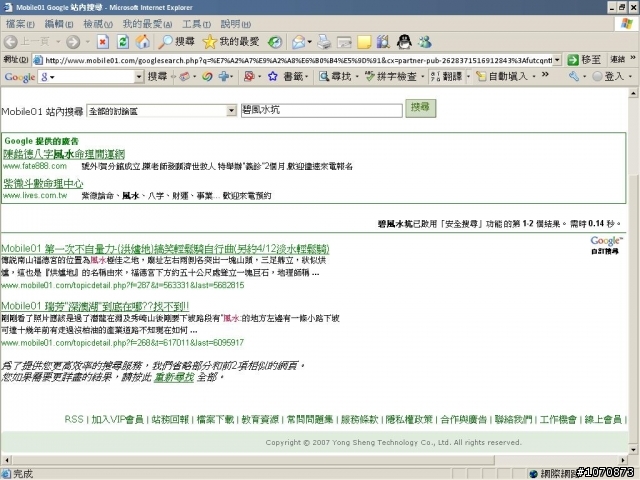The height and width of the screenshot is (480, 640).
Task: Open the 工具 menu
Action: 196,24
